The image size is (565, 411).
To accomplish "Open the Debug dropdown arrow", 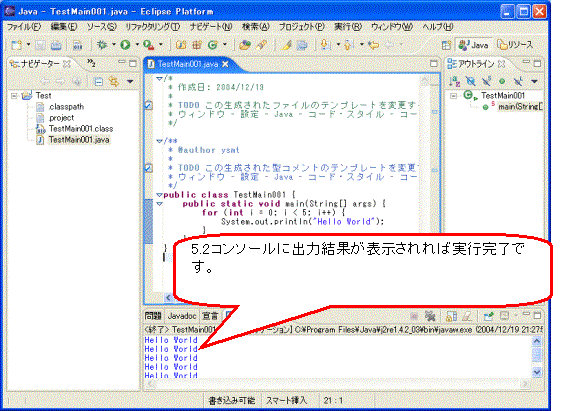I will pyautogui.click(x=114, y=45).
